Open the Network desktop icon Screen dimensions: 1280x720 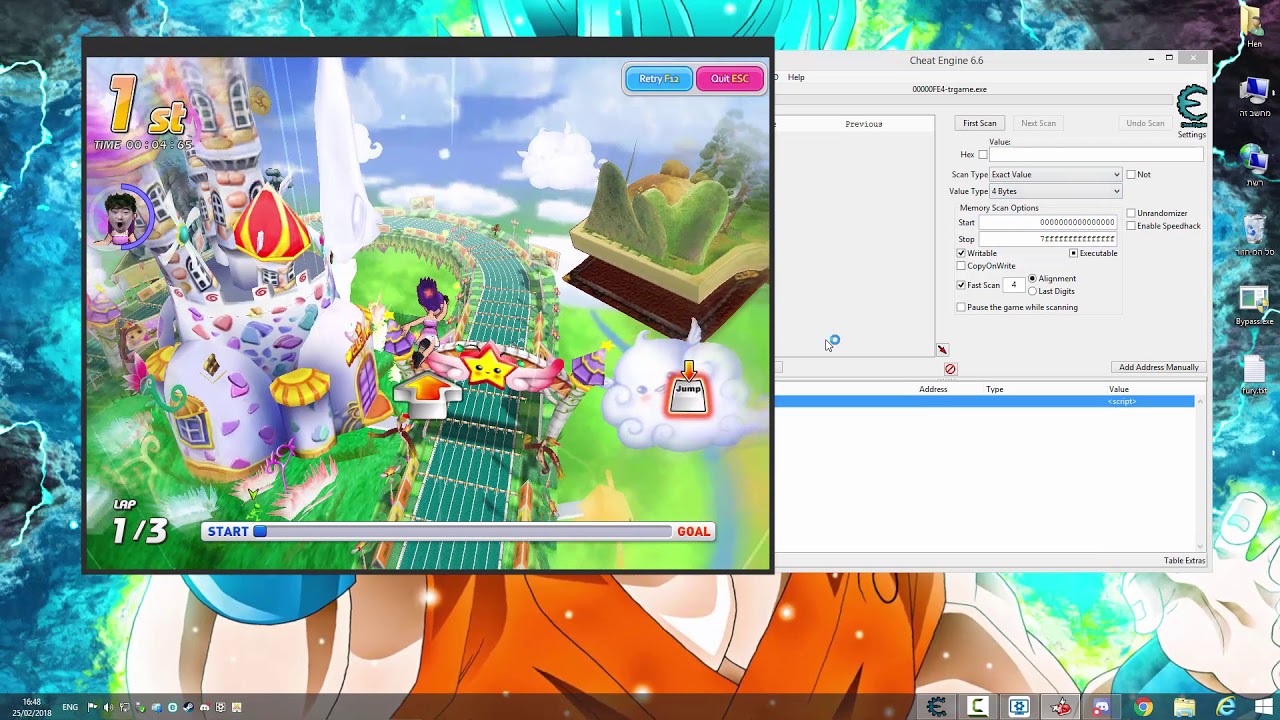[1254, 167]
